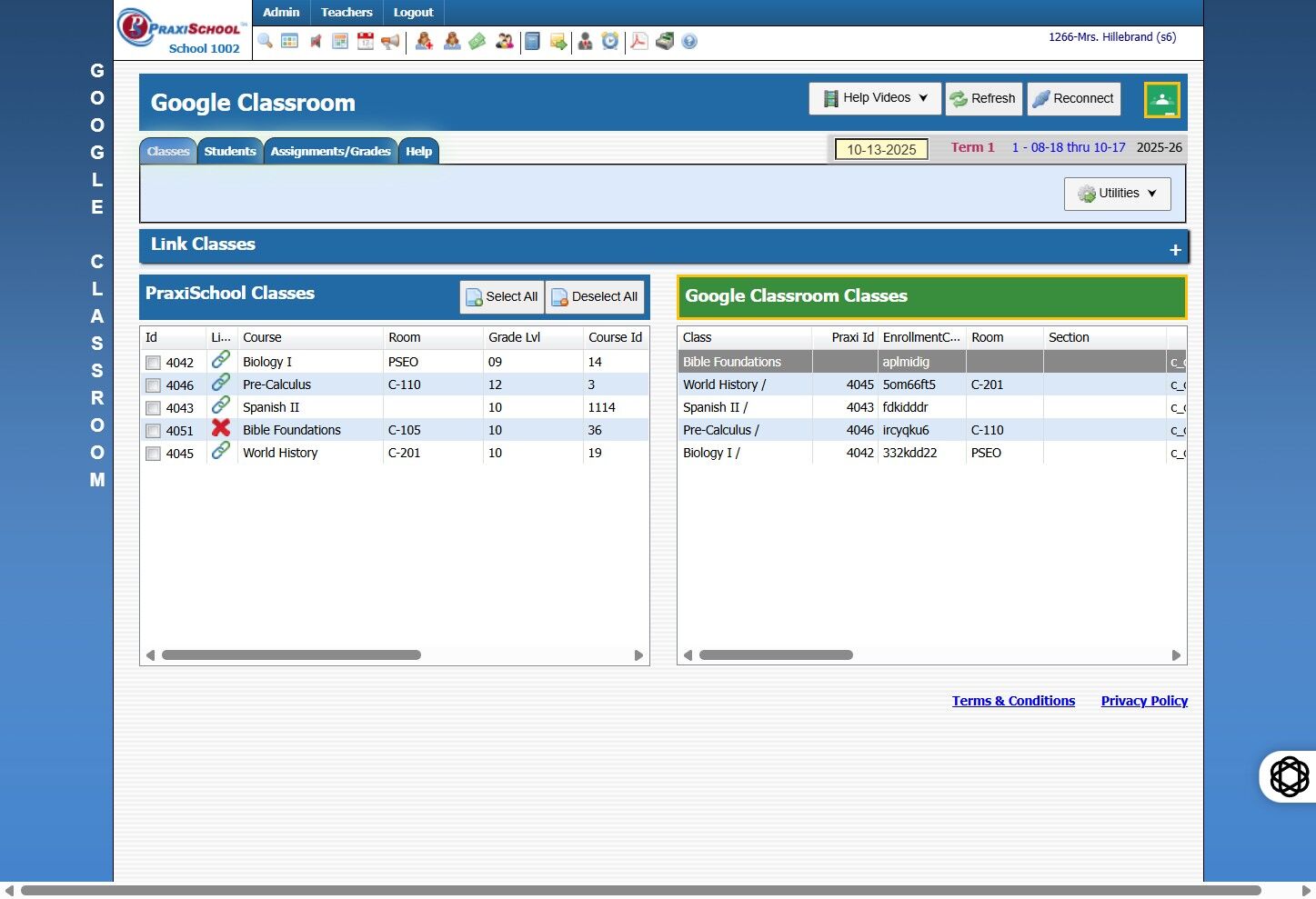Tick the checkbox for 4051 Bible Foundations
1316x899 pixels.
click(154, 431)
